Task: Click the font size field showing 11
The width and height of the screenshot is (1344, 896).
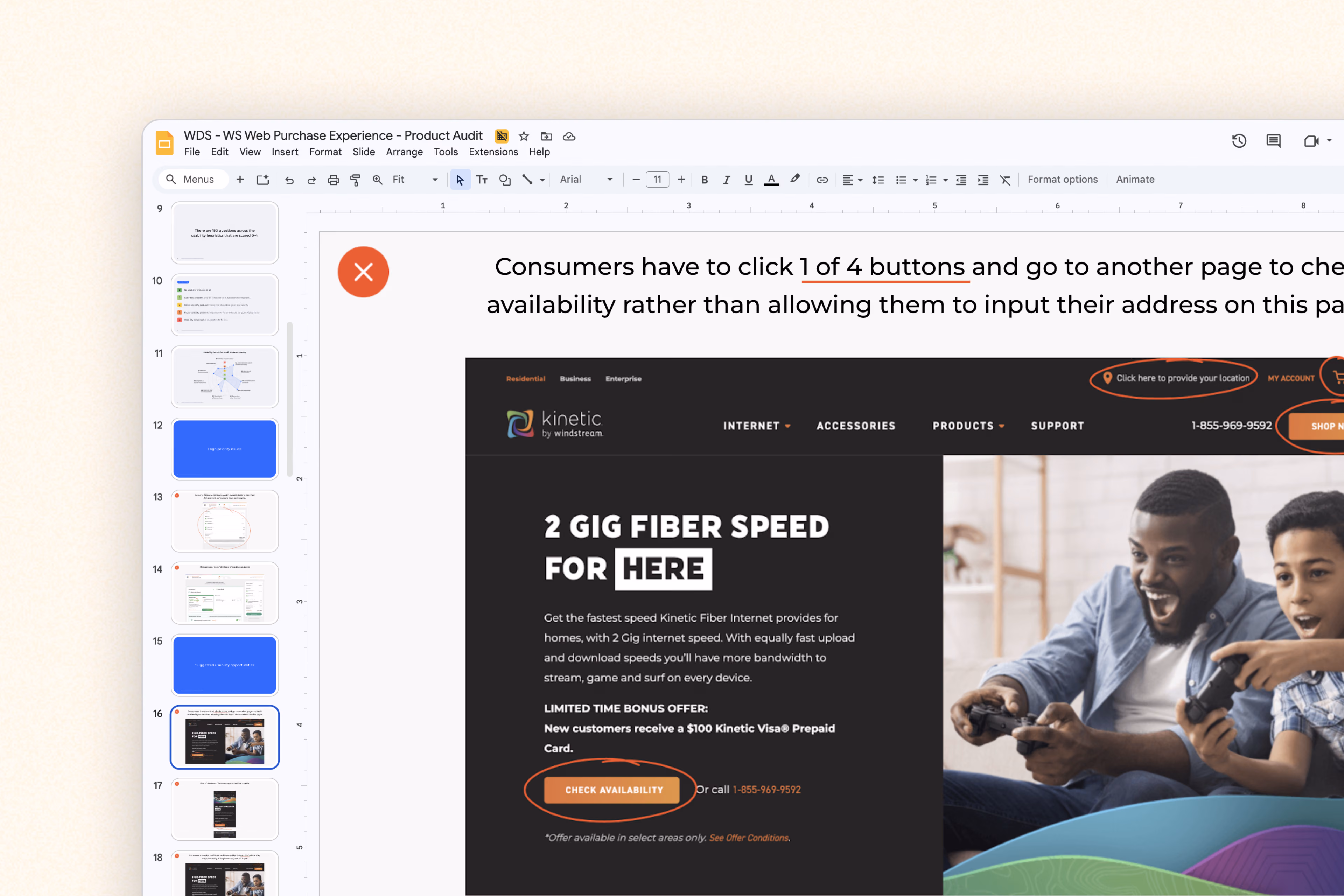Action: point(657,180)
